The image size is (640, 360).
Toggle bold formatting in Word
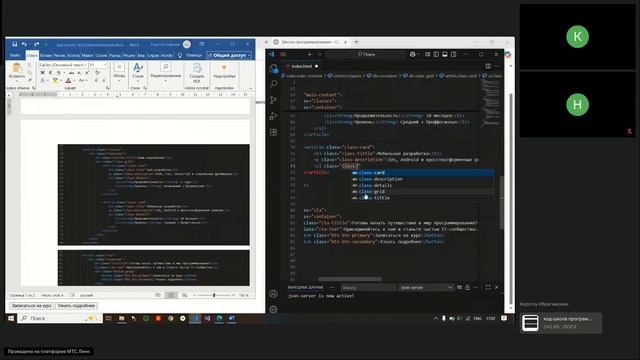click(x=42, y=73)
